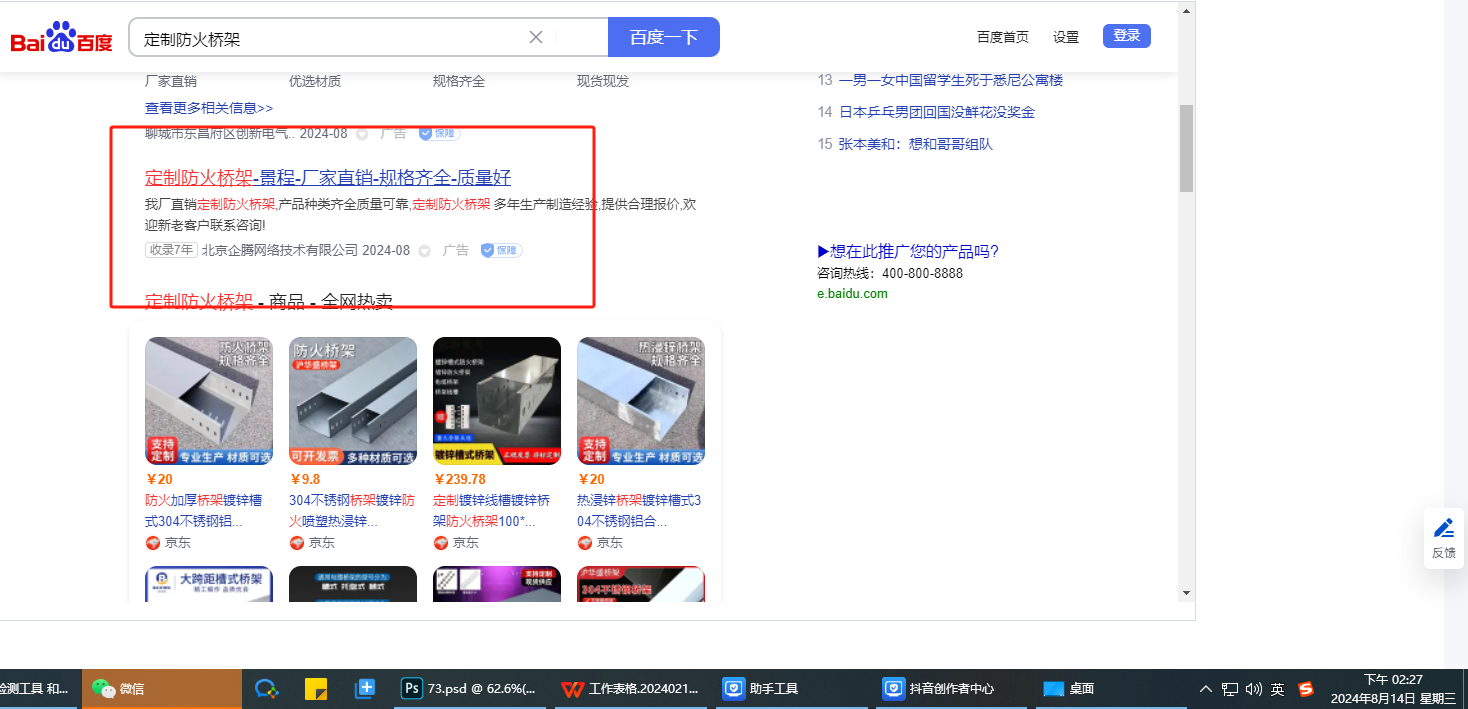Viewport: 1468px width, 709px height.
Task: Open result 定制防火桥架-景程-厂家直销-规格齐全-质量好
Action: tap(328, 177)
